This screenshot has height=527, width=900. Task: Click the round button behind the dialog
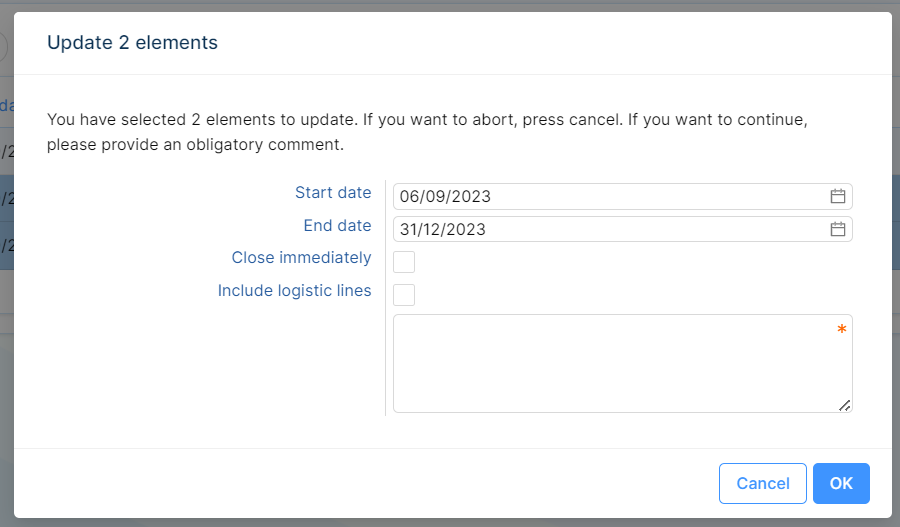point(3,47)
